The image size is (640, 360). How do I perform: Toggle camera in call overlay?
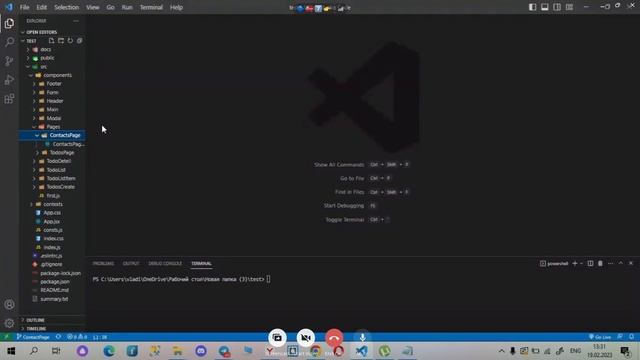click(x=305, y=338)
